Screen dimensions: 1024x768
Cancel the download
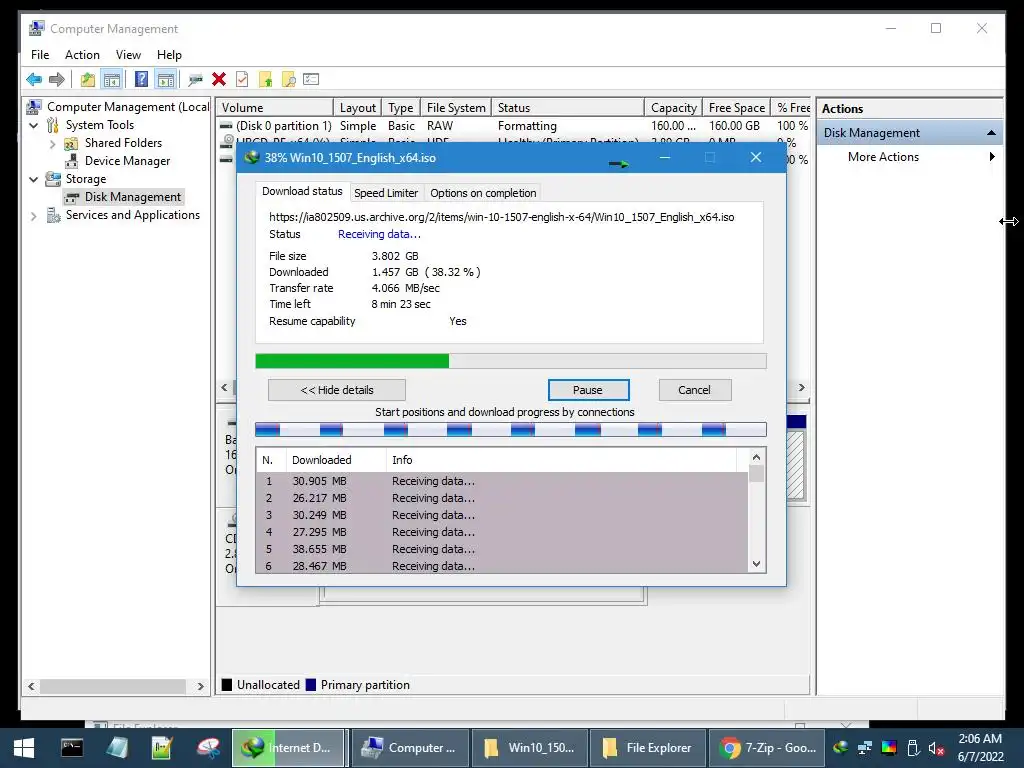[x=695, y=390]
